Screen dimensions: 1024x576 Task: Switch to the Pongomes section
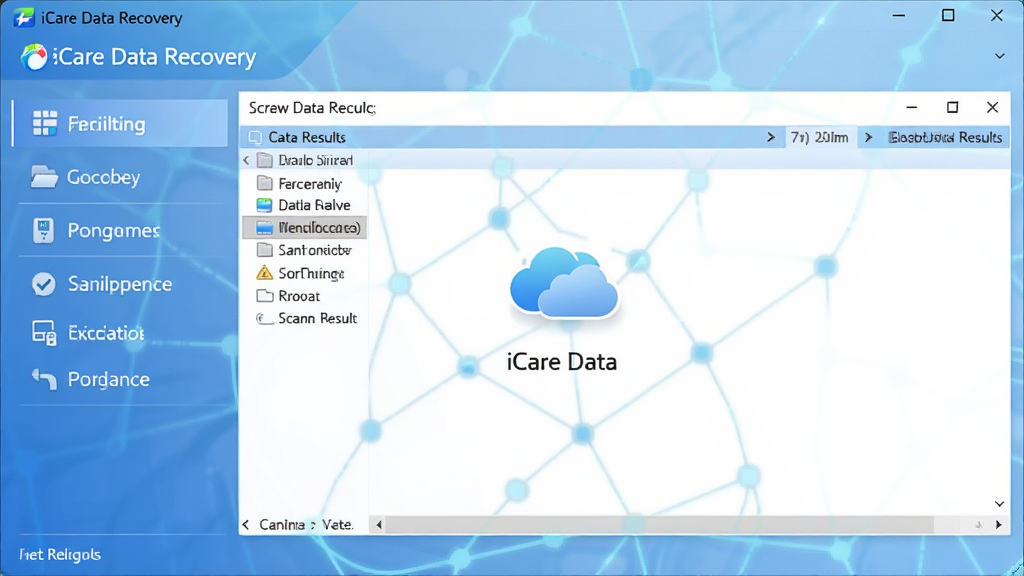tap(120, 231)
